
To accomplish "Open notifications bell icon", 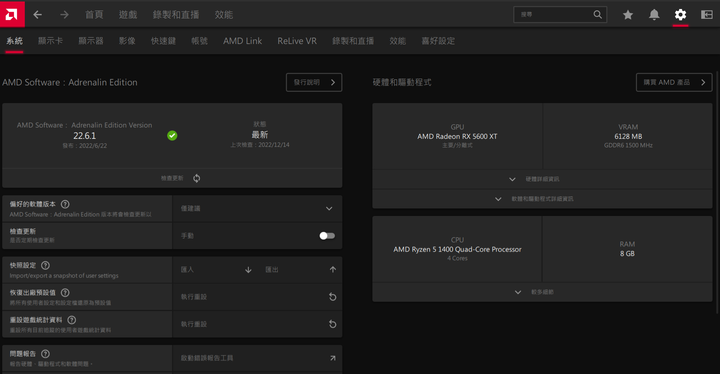I will (654, 15).
